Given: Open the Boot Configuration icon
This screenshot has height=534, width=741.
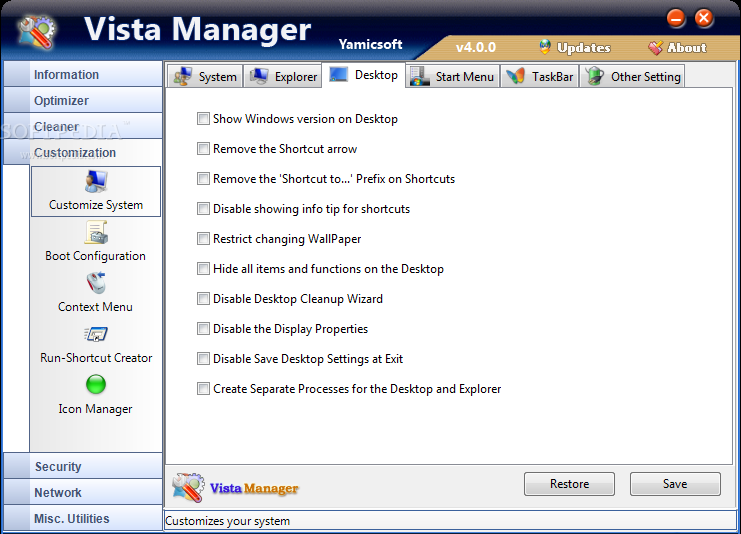Looking at the screenshot, I should [x=96, y=233].
